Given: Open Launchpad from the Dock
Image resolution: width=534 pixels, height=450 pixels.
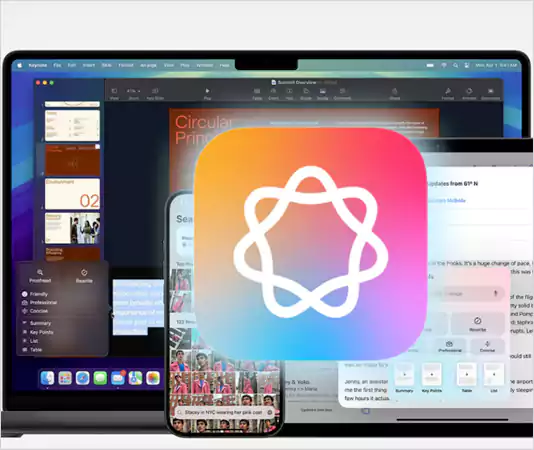Looking at the screenshot, I should pos(65,378).
